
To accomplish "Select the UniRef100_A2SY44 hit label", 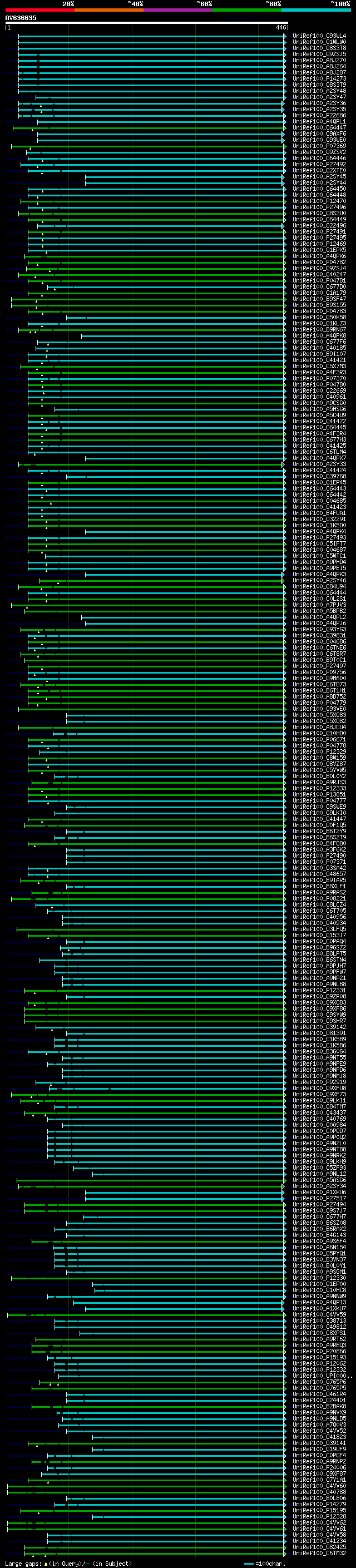I will [x=319, y=182].
